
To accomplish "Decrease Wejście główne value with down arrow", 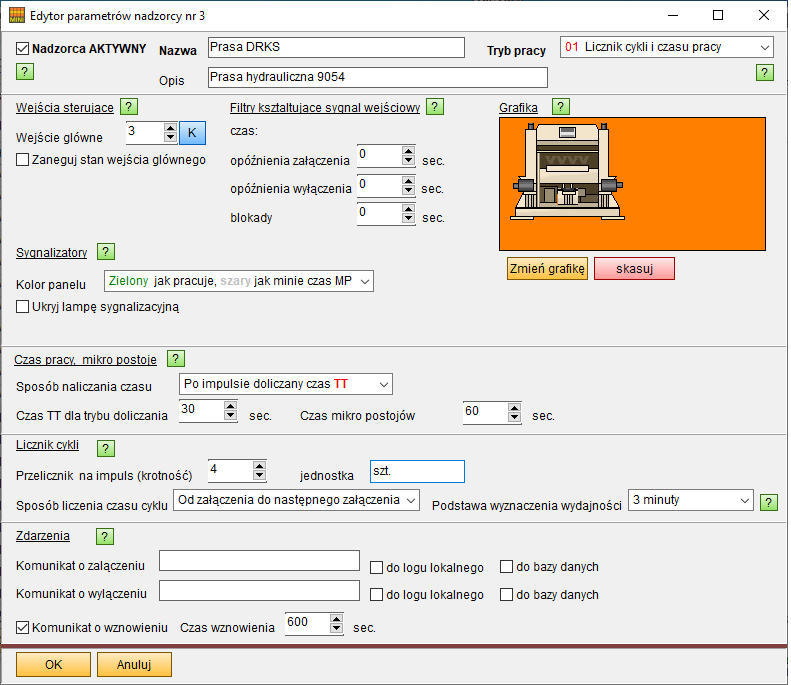I will point(171,138).
